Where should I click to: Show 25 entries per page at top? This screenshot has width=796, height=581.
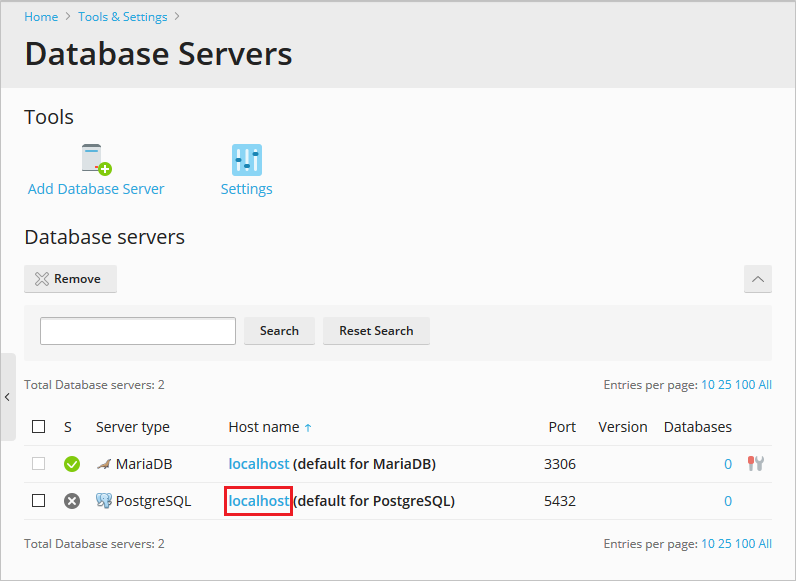coord(725,385)
